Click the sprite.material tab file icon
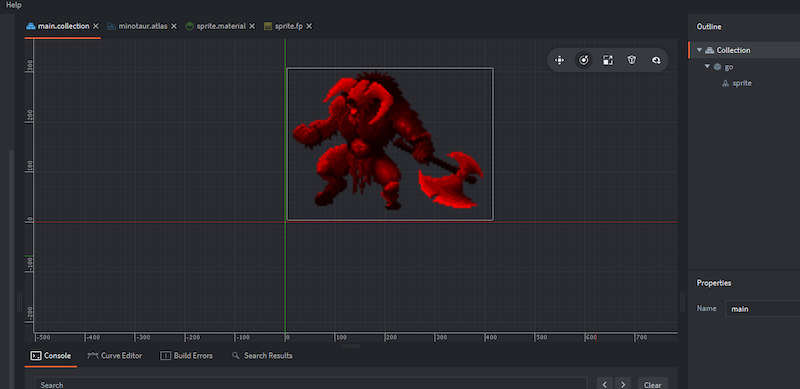The width and height of the screenshot is (800, 389). coord(190,26)
